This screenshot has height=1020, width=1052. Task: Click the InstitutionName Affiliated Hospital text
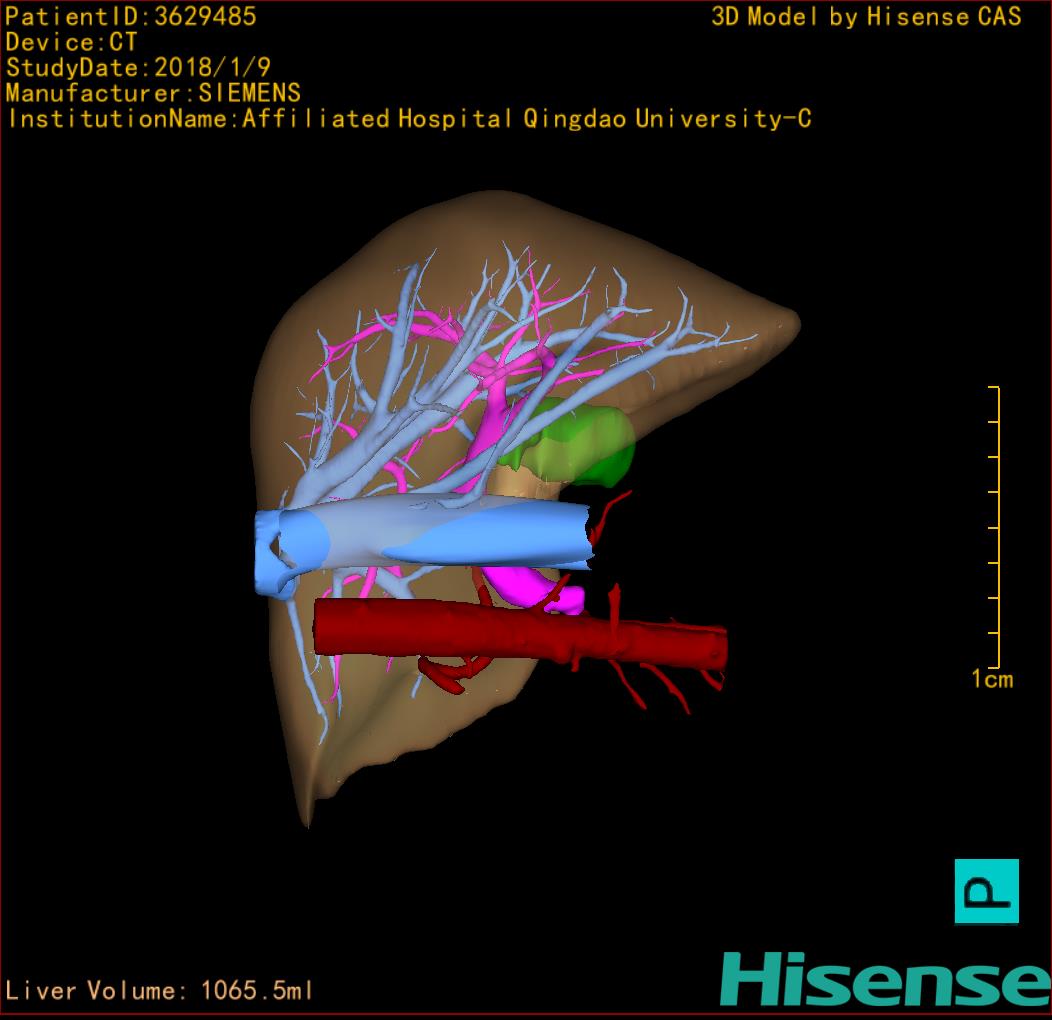click(x=409, y=119)
